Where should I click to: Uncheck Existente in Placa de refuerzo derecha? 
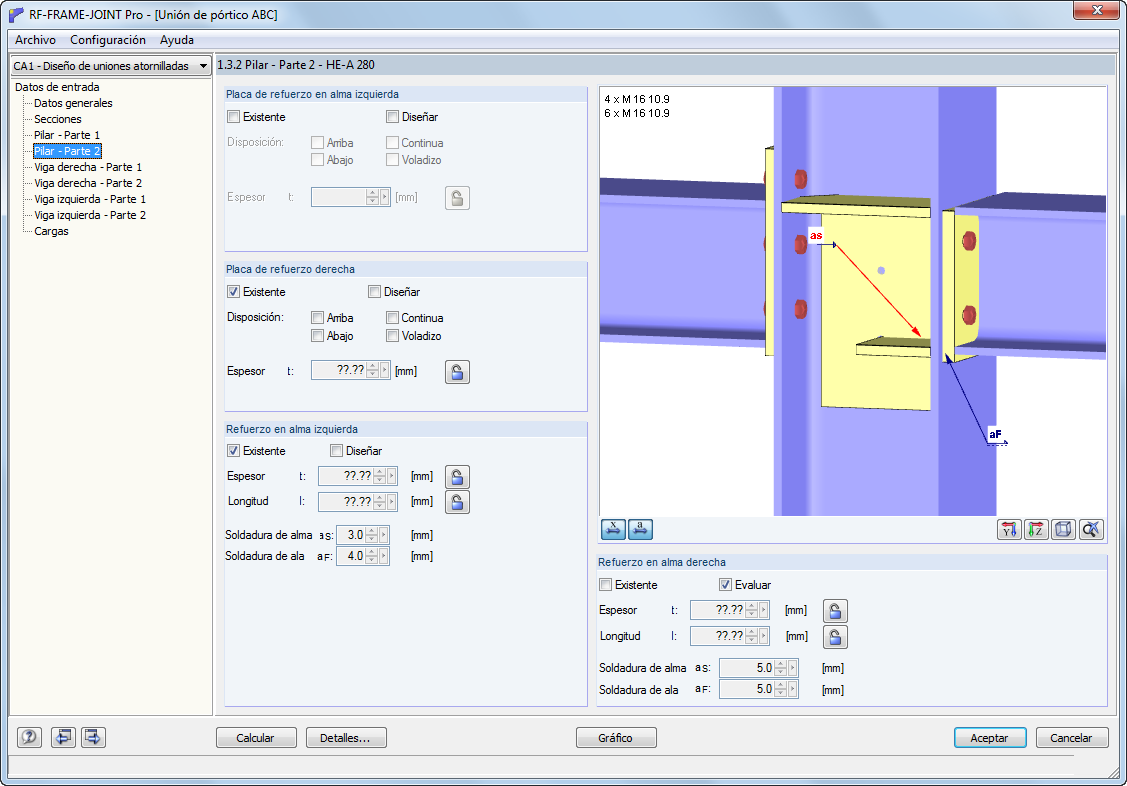[234, 292]
